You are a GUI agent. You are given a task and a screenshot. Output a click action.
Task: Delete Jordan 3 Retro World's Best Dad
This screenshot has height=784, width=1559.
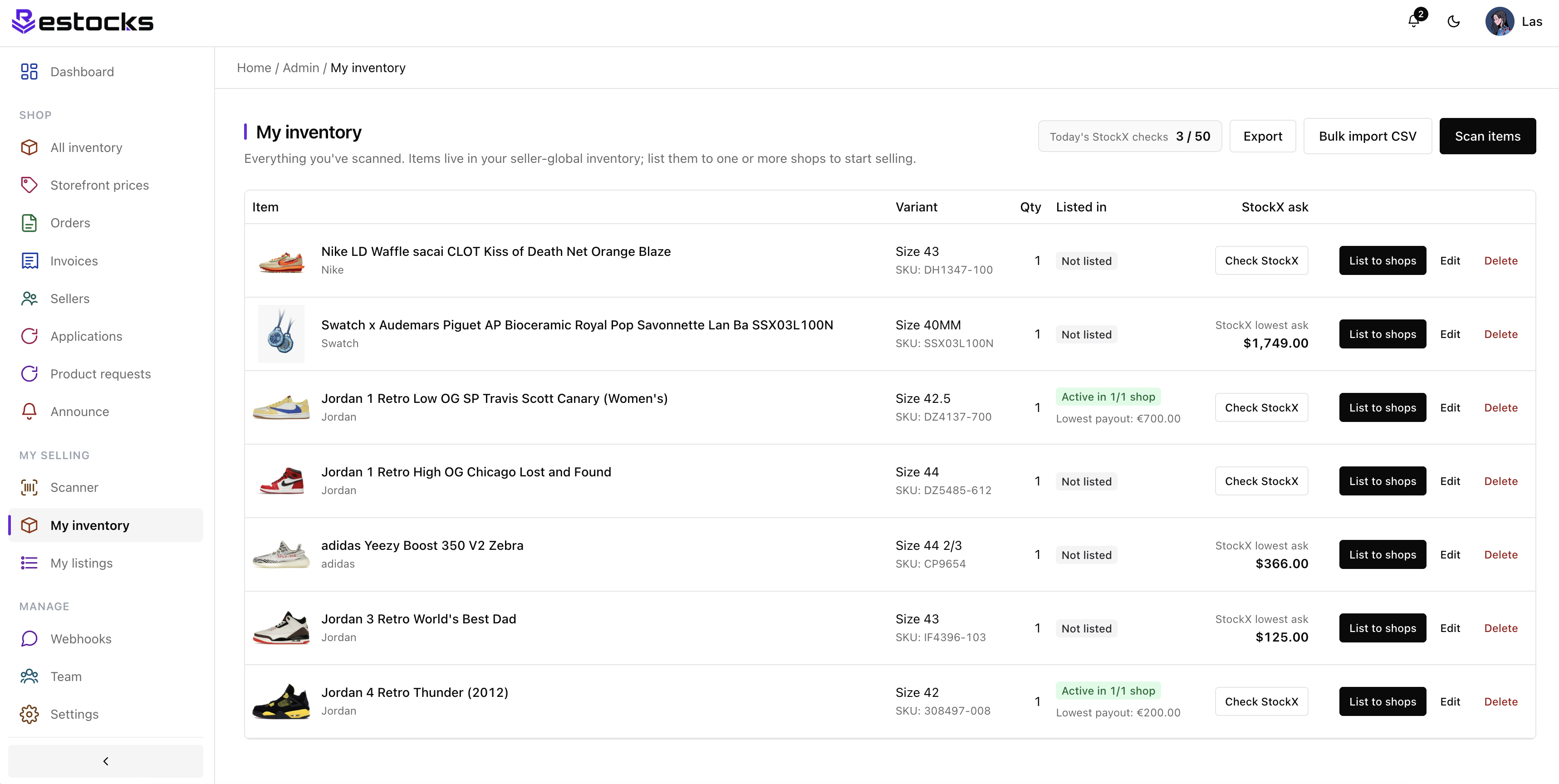(x=1500, y=628)
